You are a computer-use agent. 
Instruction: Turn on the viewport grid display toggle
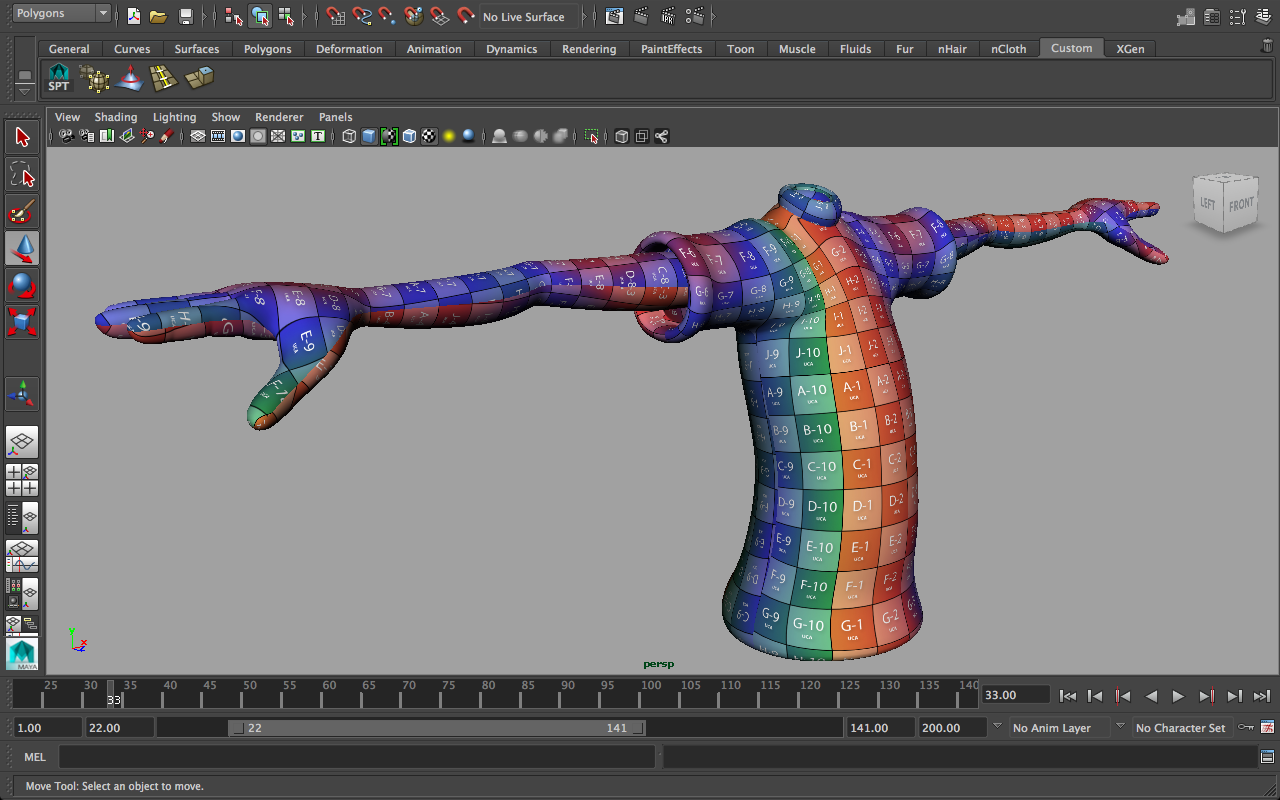point(197,136)
